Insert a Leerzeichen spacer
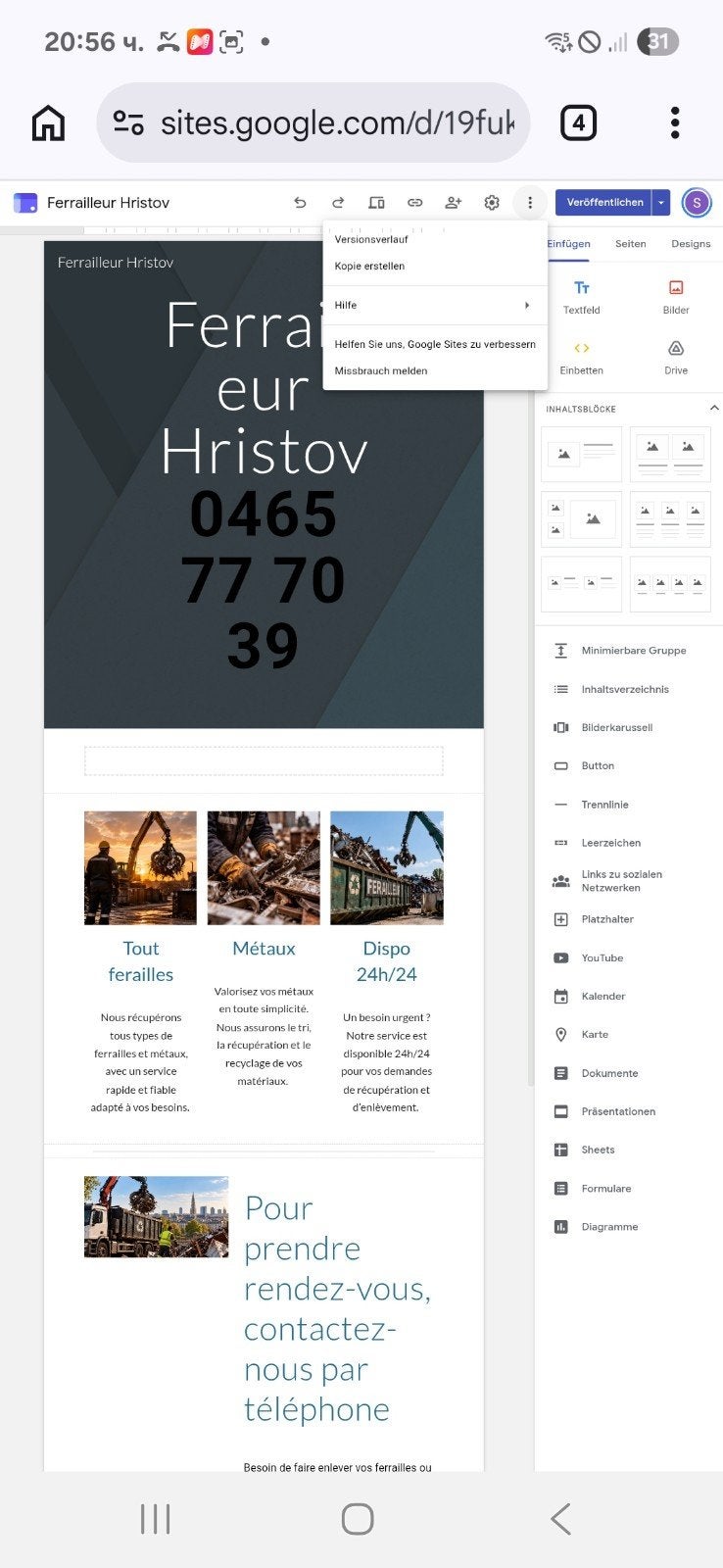This screenshot has width=723, height=1568. pyautogui.click(x=629, y=843)
